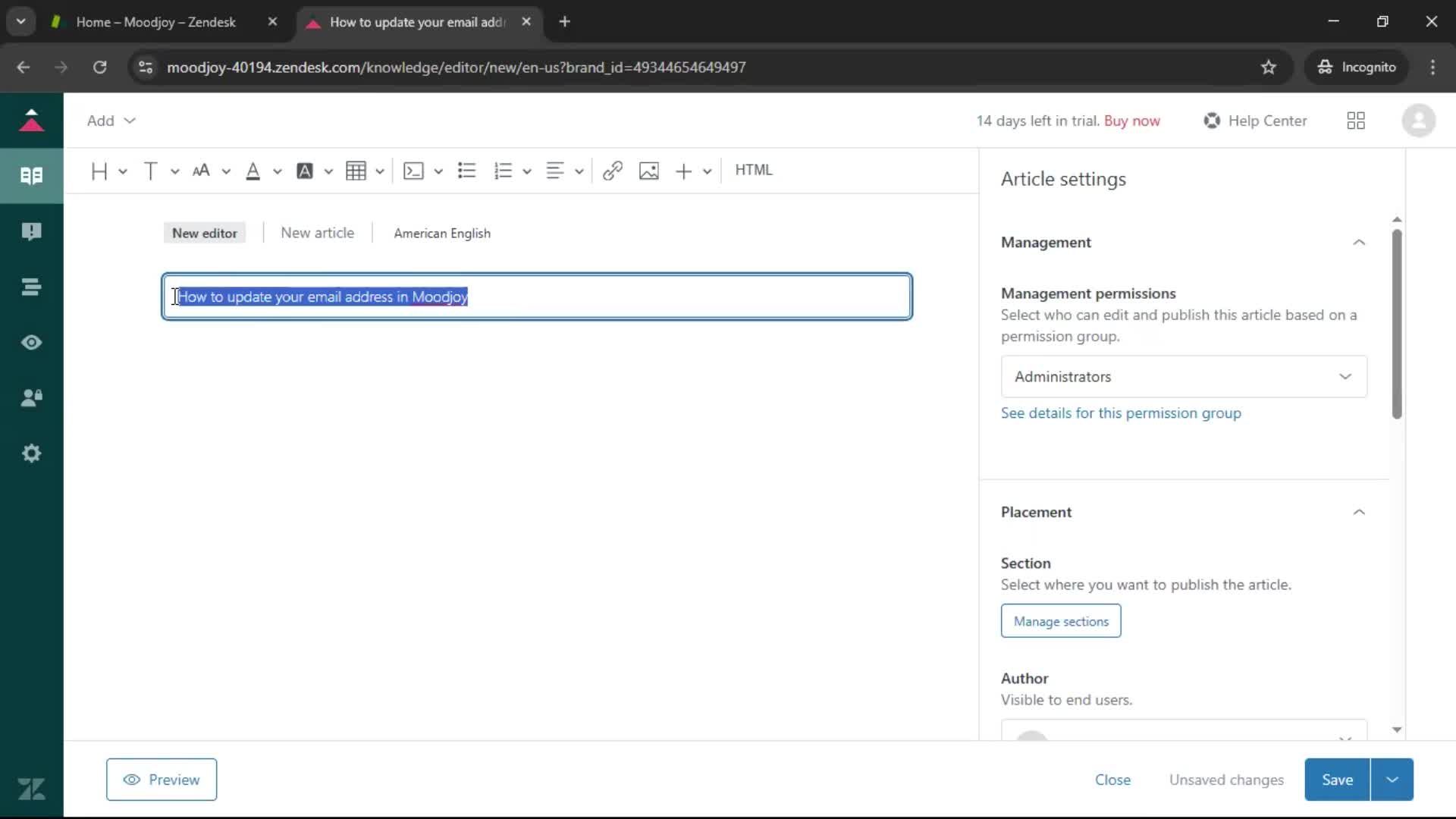Open the arrange content lines icon in sidebar
1456x819 pixels.
[x=31, y=287]
